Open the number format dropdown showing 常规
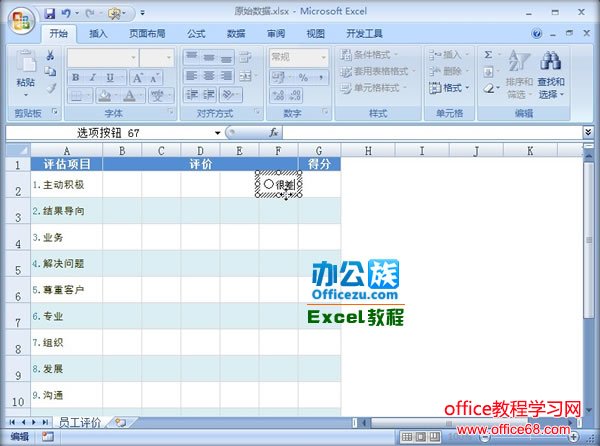This screenshot has width=600, height=446. point(323,57)
